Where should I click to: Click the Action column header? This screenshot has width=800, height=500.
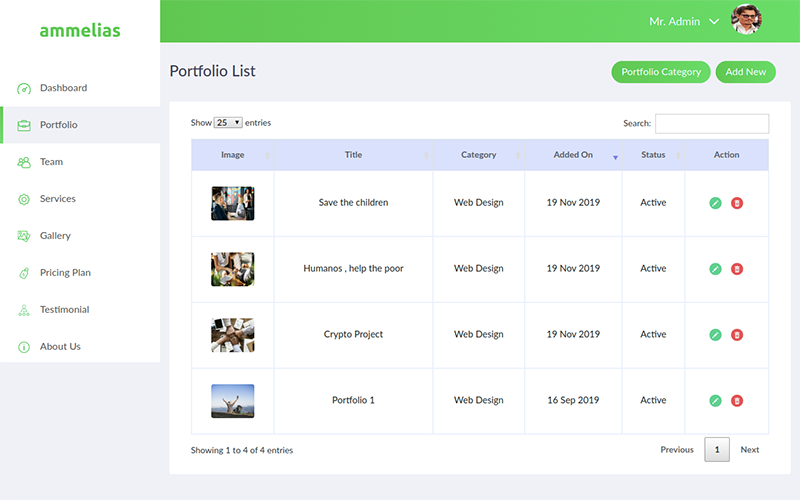[727, 155]
